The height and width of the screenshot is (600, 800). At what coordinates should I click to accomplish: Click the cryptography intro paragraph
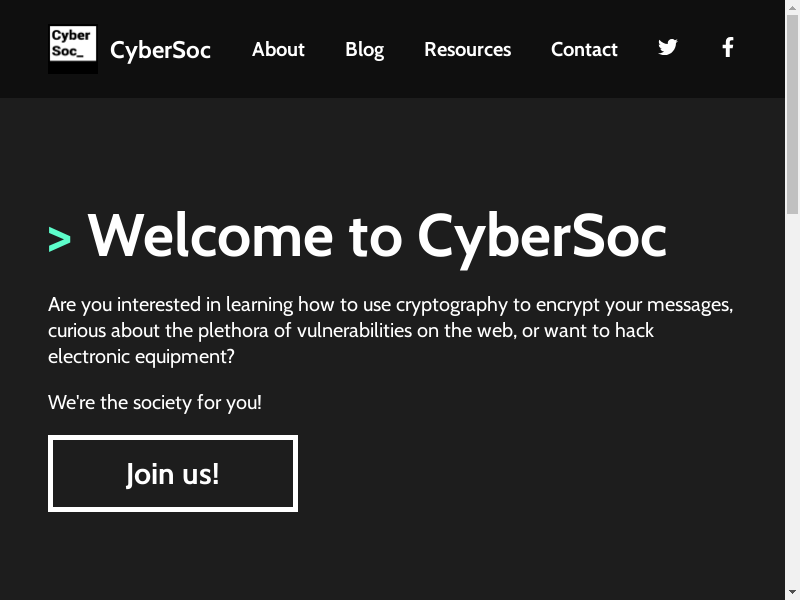(x=390, y=330)
